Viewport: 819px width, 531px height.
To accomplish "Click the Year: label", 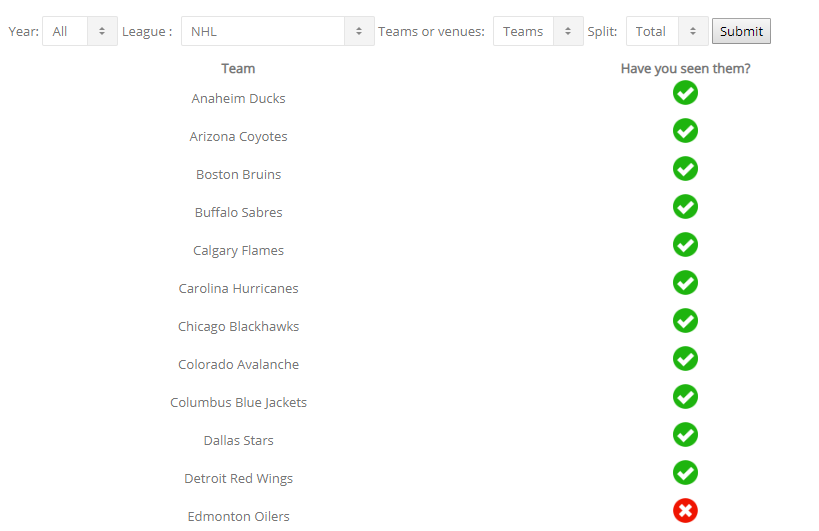I will [24, 31].
